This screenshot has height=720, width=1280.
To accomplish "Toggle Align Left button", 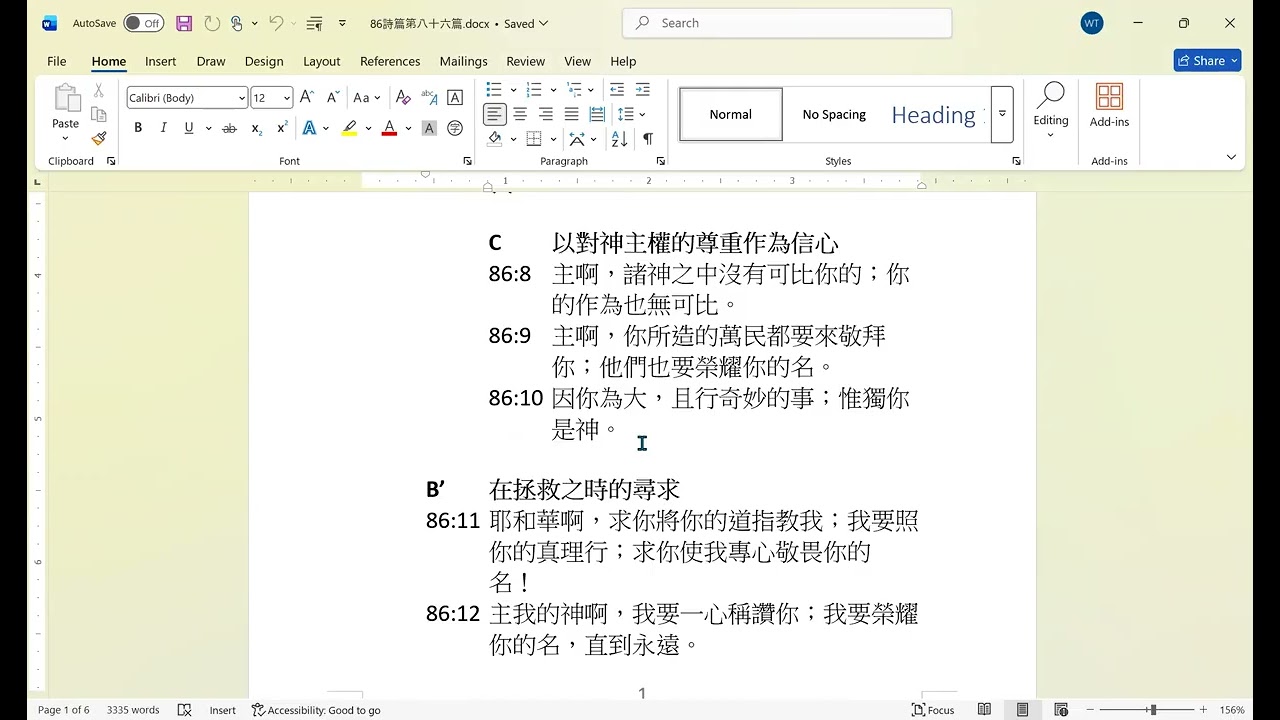I will (494, 114).
